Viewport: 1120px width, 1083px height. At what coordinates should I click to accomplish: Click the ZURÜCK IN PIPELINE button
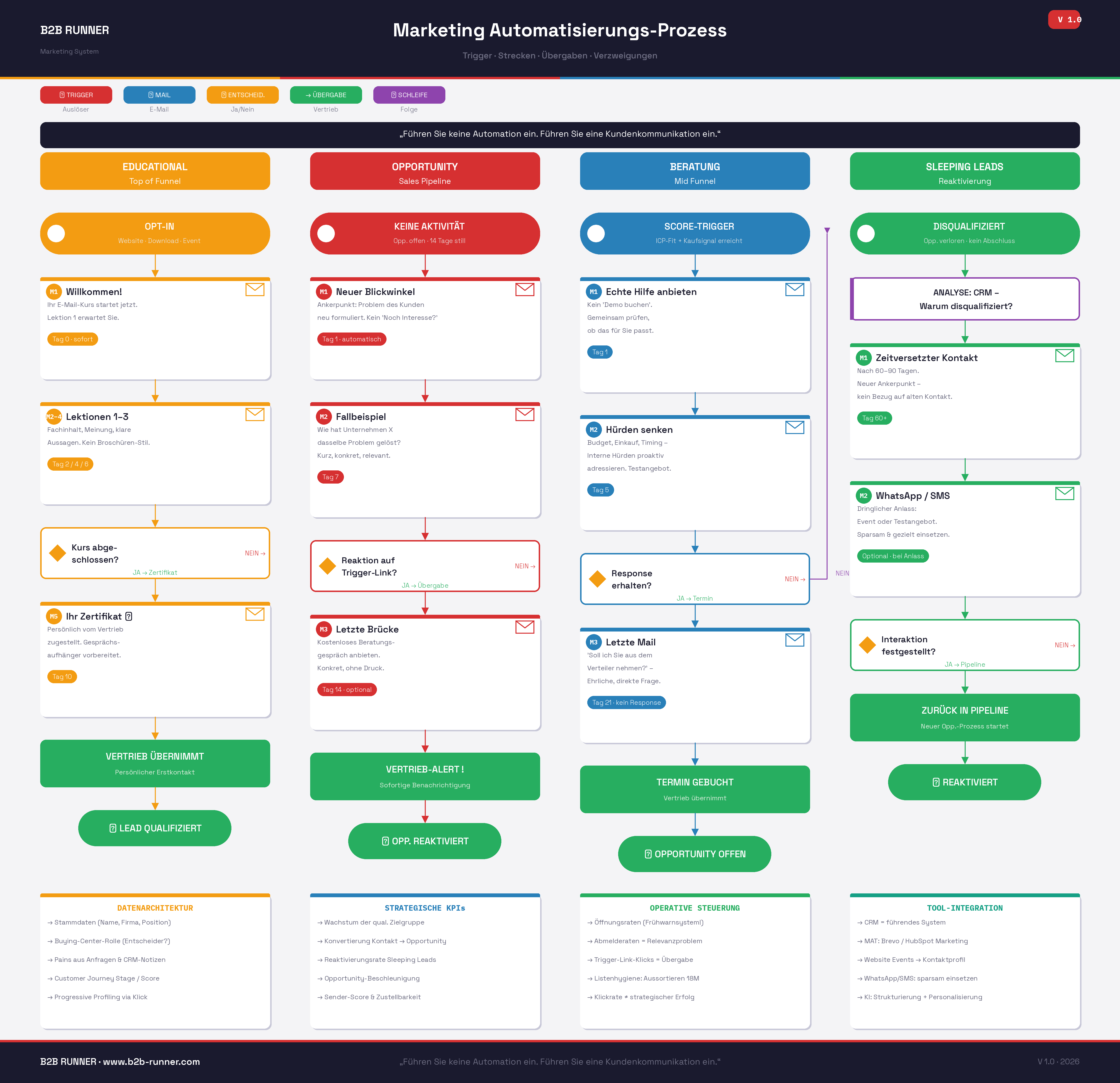click(x=965, y=717)
